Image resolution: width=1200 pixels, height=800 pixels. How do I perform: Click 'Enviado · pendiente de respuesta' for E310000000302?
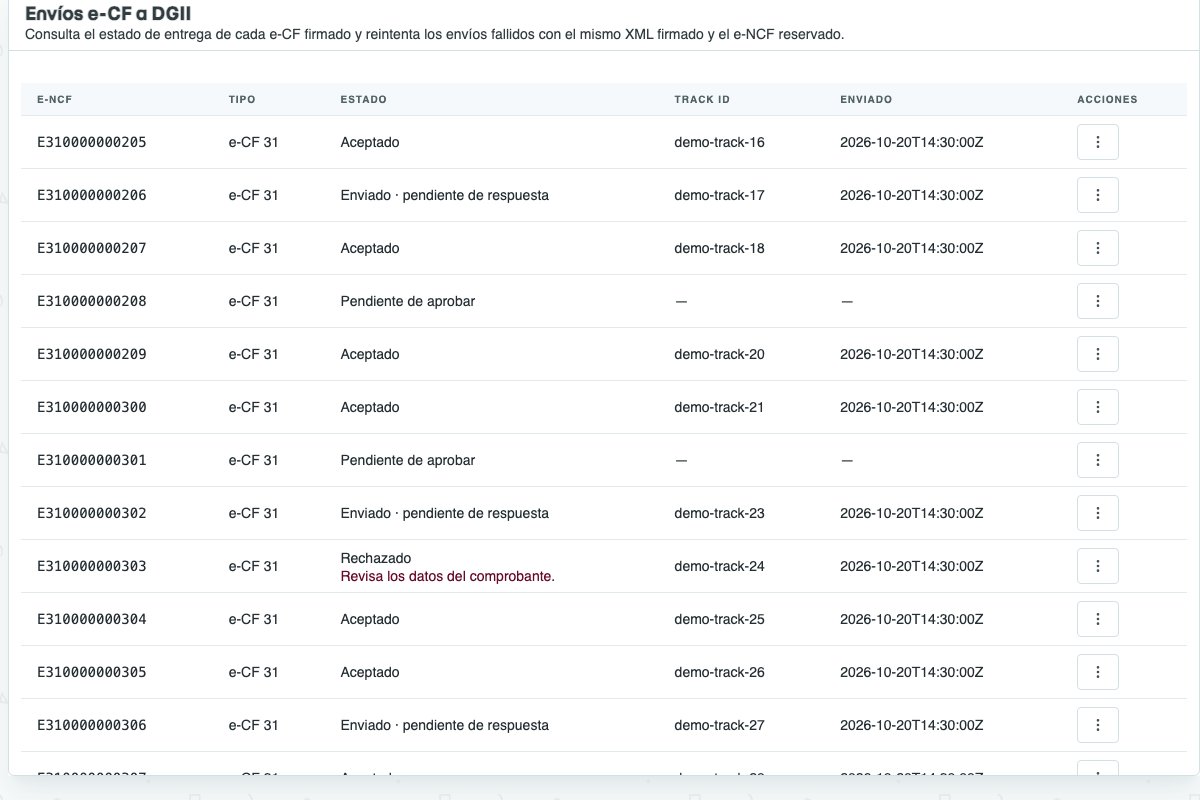click(444, 513)
